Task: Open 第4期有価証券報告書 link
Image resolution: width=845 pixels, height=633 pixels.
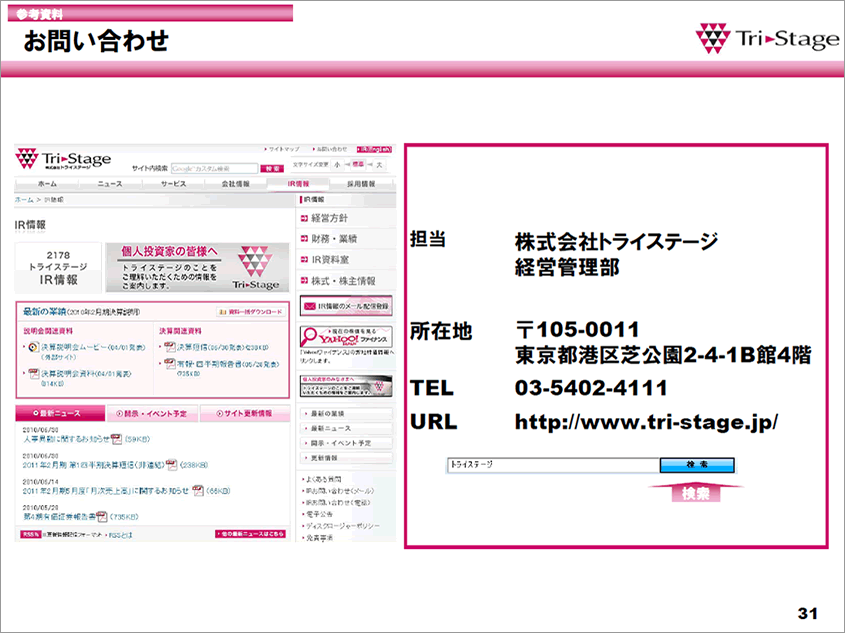Action: tap(59, 517)
